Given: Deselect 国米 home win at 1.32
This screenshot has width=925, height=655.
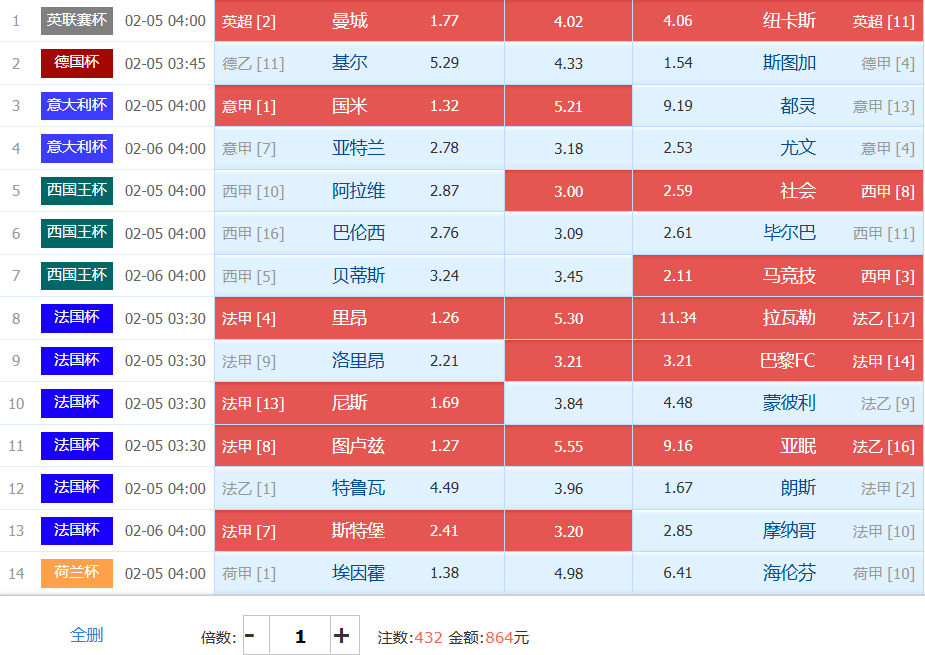Looking at the screenshot, I should click(359, 106).
